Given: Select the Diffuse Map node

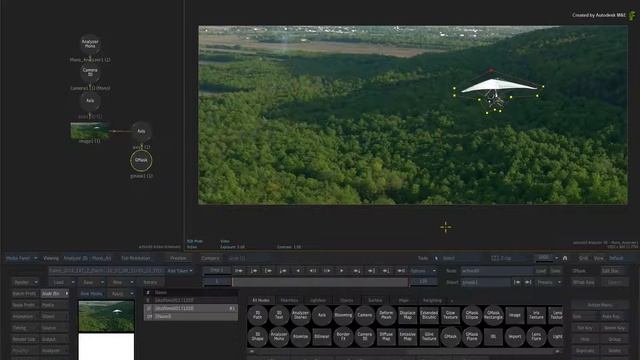Looking at the screenshot, I should click(x=386, y=337).
